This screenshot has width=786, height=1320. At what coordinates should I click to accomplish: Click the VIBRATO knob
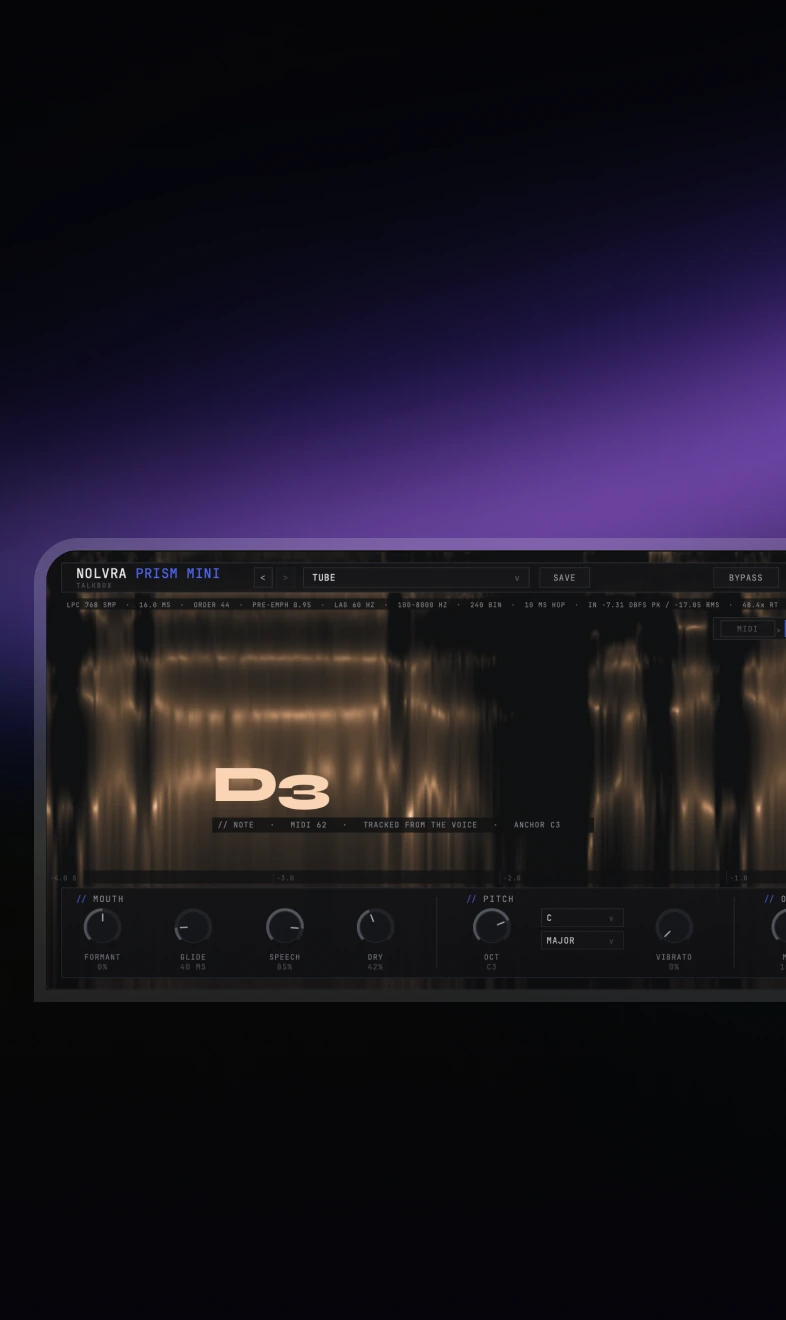[674, 926]
